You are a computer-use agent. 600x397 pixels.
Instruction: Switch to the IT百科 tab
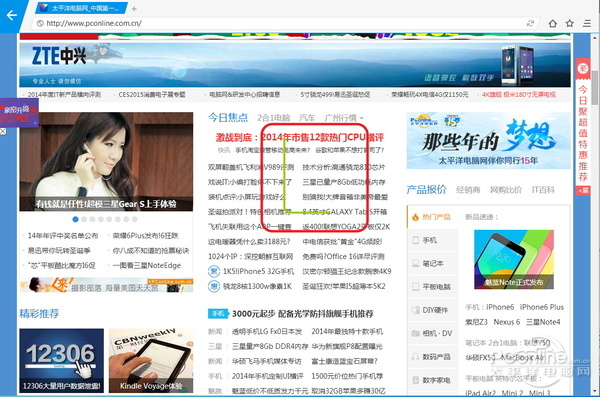[543, 190]
